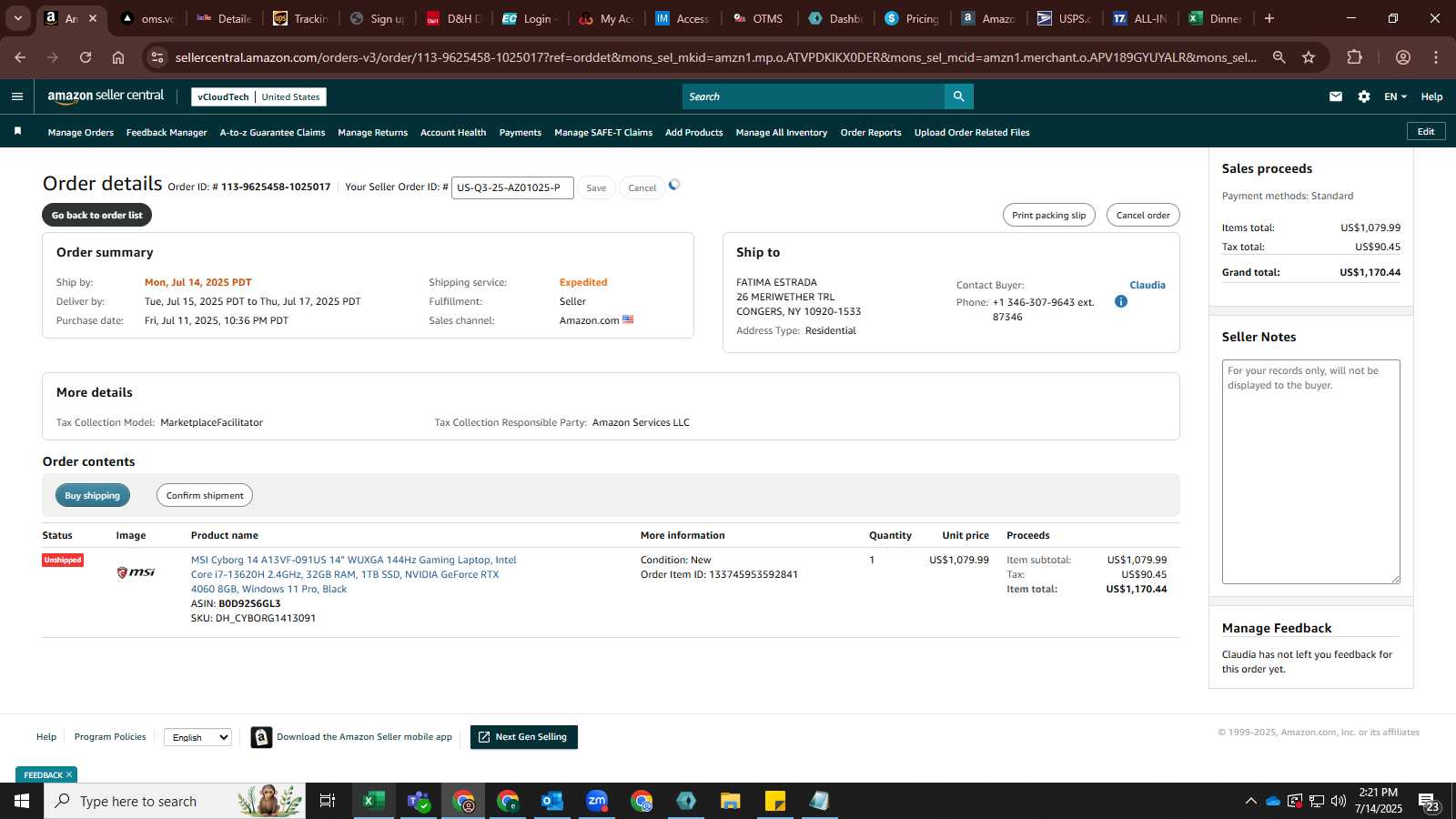Open Payments menu item
1456x819 pixels.
(521, 133)
